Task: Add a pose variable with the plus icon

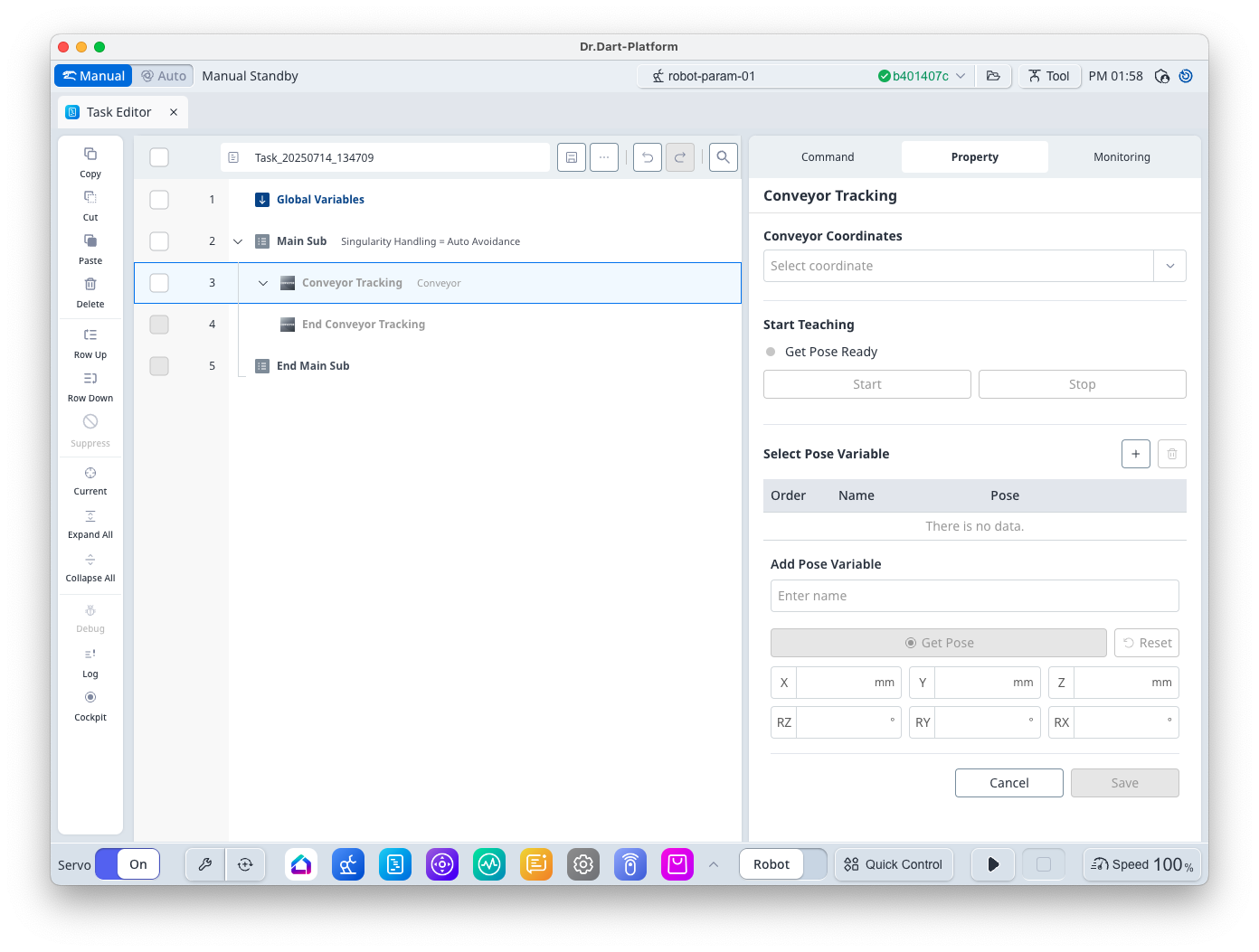Action: pyautogui.click(x=1135, y=454)
